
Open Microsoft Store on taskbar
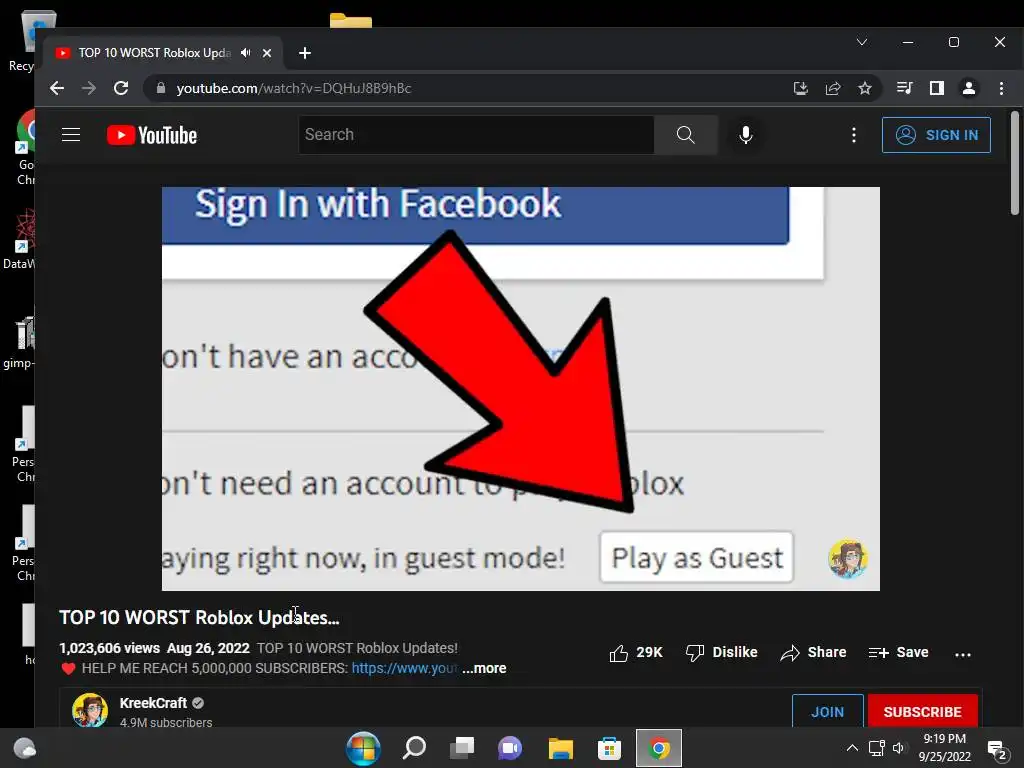click(609, 748)
